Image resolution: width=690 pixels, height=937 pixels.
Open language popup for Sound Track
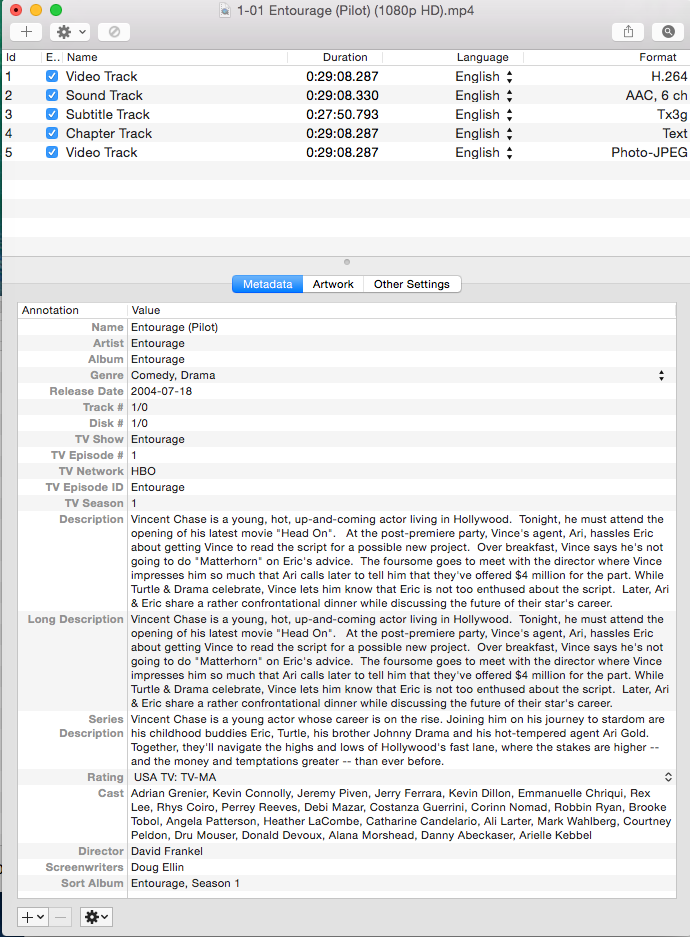[x=509, y=96]
